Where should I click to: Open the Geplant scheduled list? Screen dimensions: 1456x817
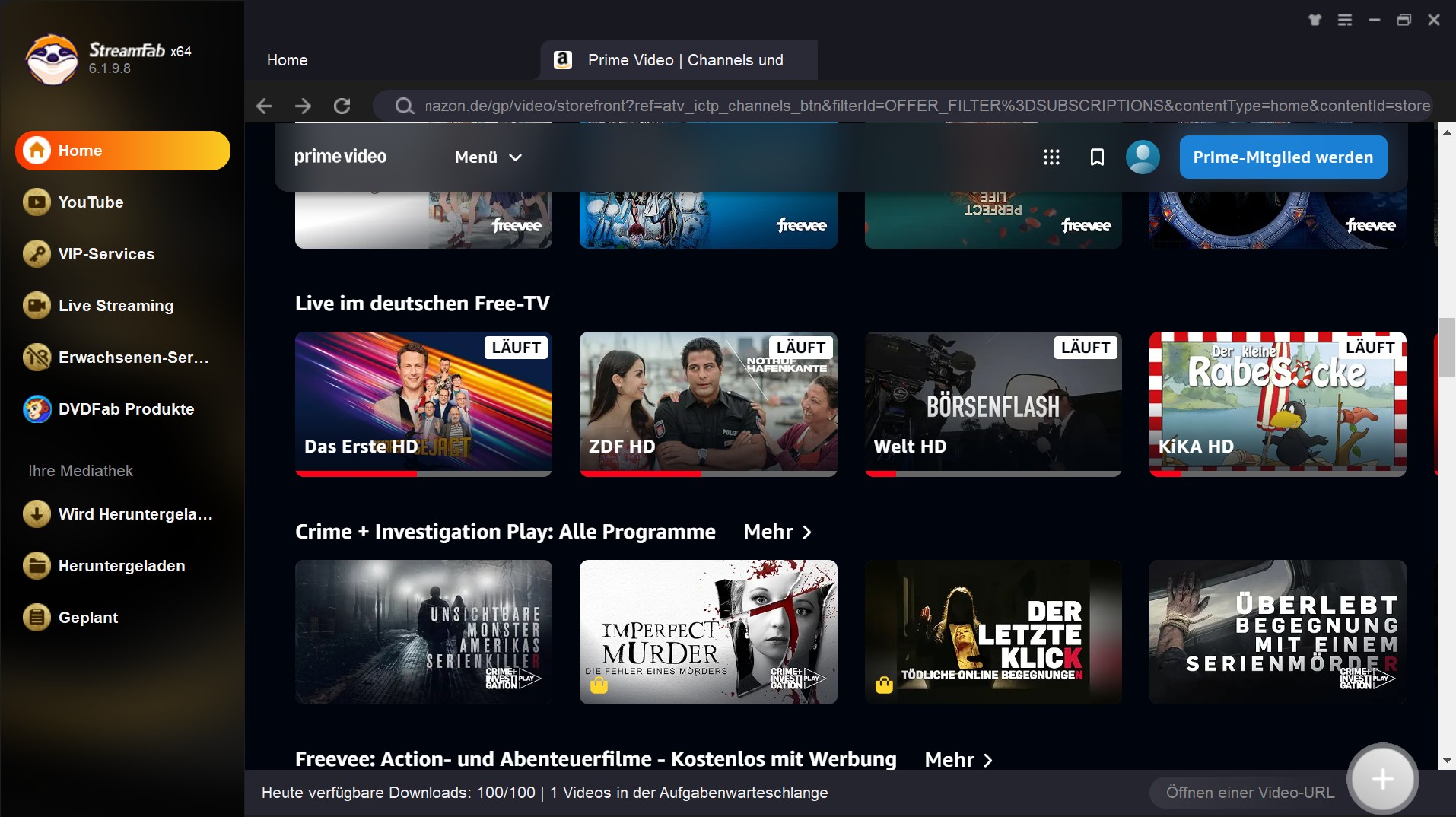coord(122,618)
